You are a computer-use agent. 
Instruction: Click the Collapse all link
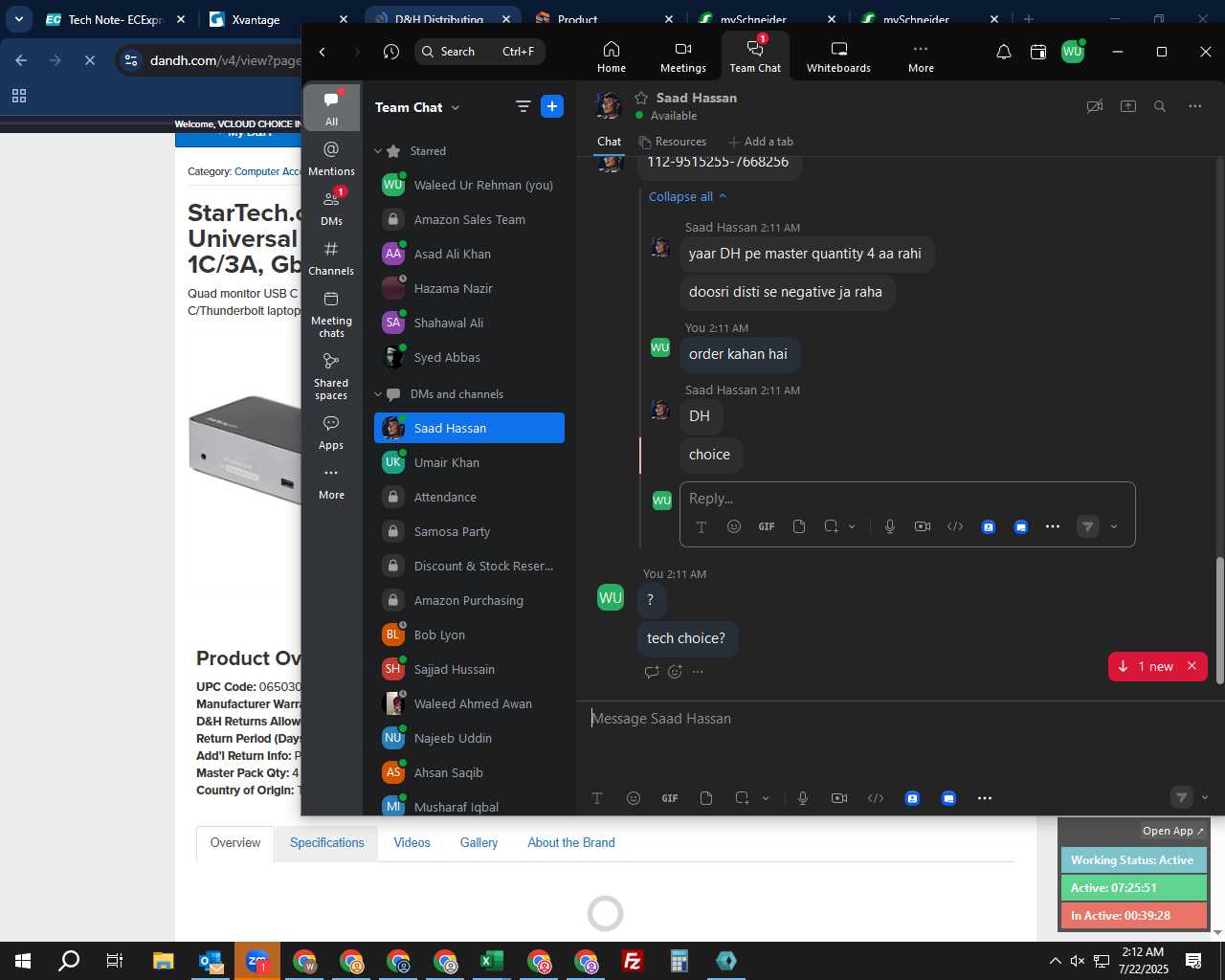pos(687,196)
